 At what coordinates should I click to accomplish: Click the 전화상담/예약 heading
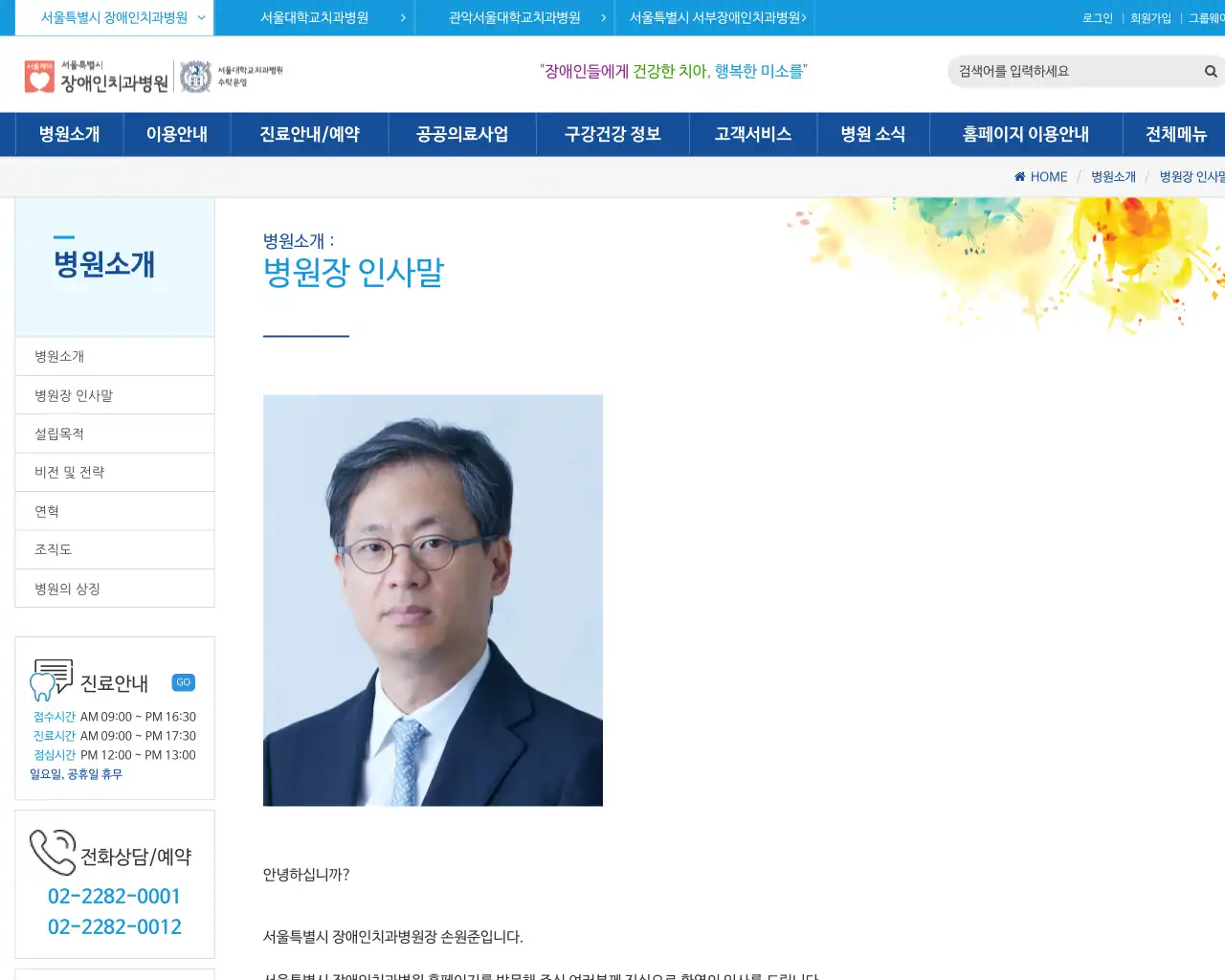[x=136, y=857]
